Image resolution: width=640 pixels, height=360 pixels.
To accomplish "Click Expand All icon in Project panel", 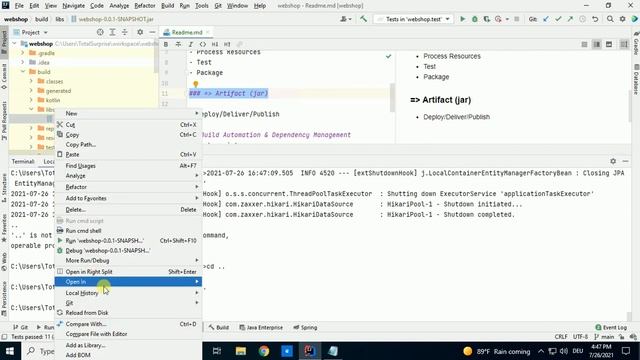I will point(112,32).
